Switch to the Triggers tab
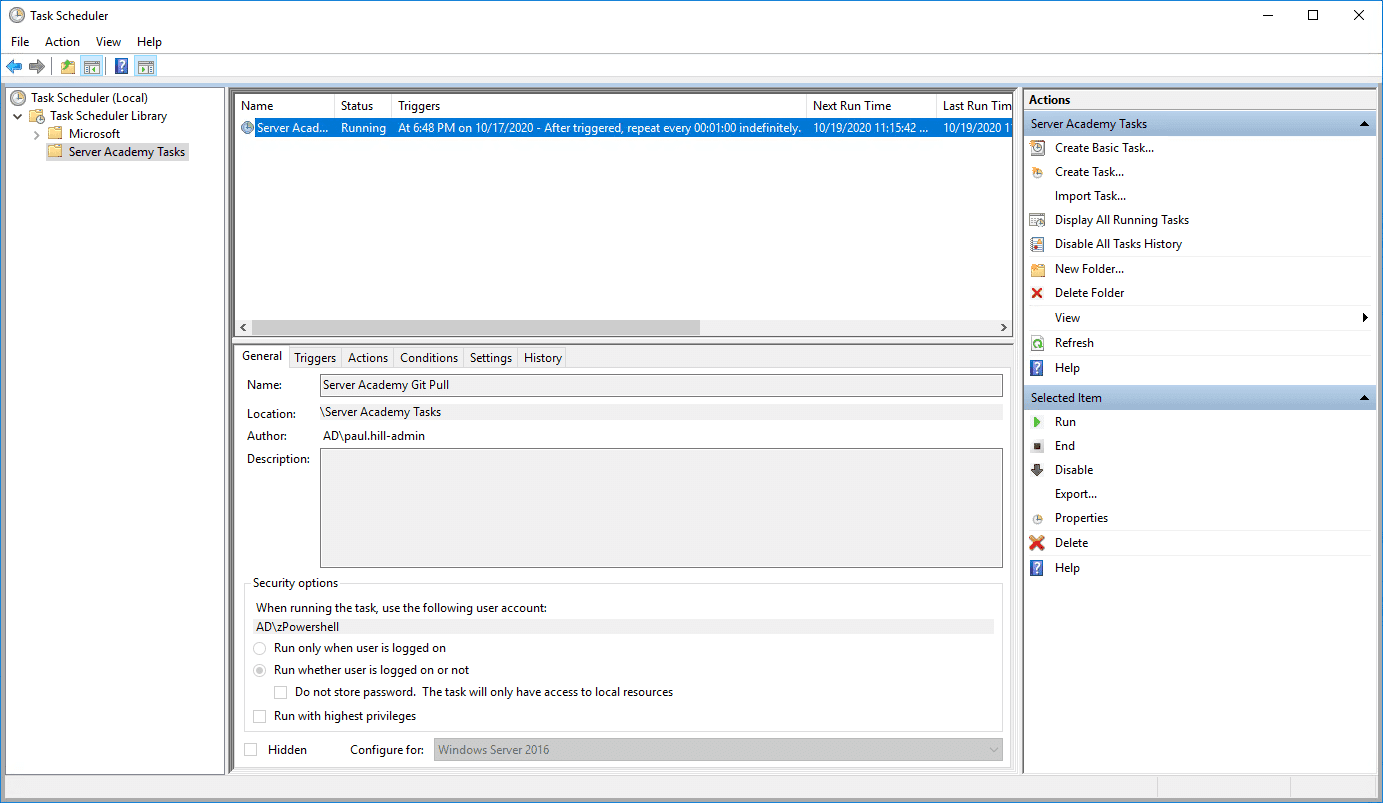The height and width of the screenshot is (803, 1383). [315, 358]
